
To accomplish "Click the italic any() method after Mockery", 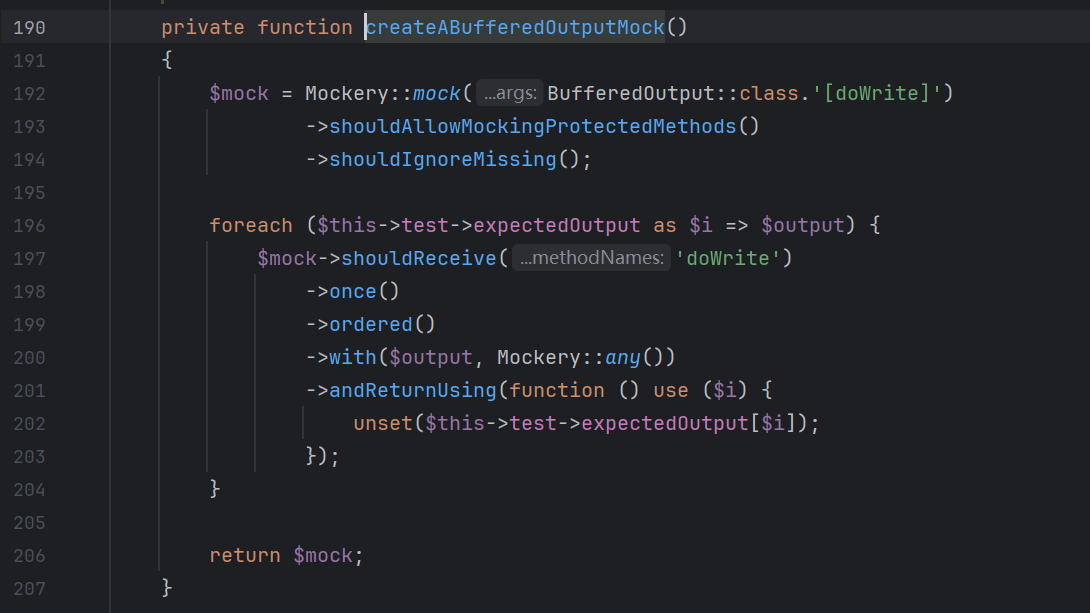I will pyautogui.click(x=622, y=357).
